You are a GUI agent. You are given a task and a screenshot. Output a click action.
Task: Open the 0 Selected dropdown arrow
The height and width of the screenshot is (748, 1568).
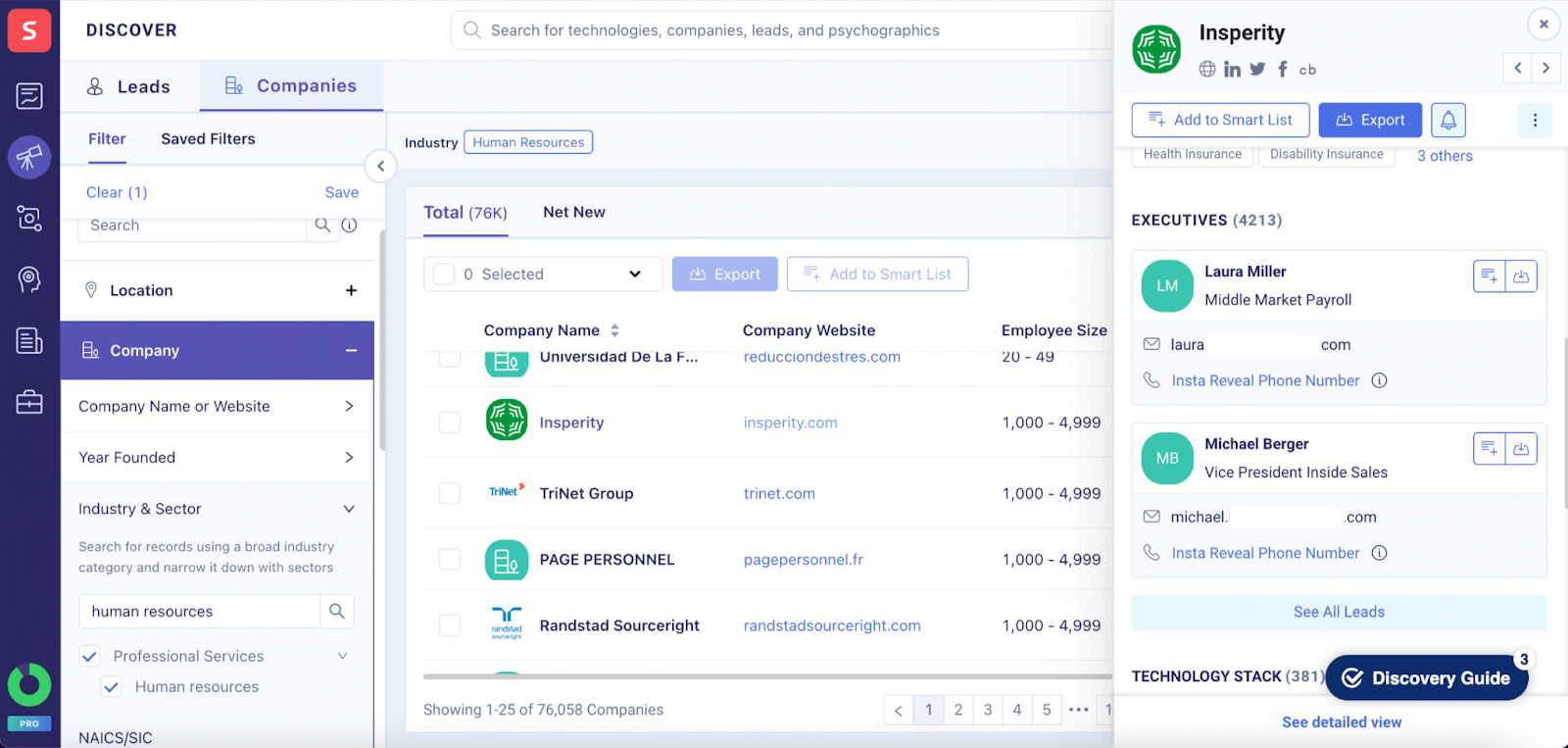635,274
